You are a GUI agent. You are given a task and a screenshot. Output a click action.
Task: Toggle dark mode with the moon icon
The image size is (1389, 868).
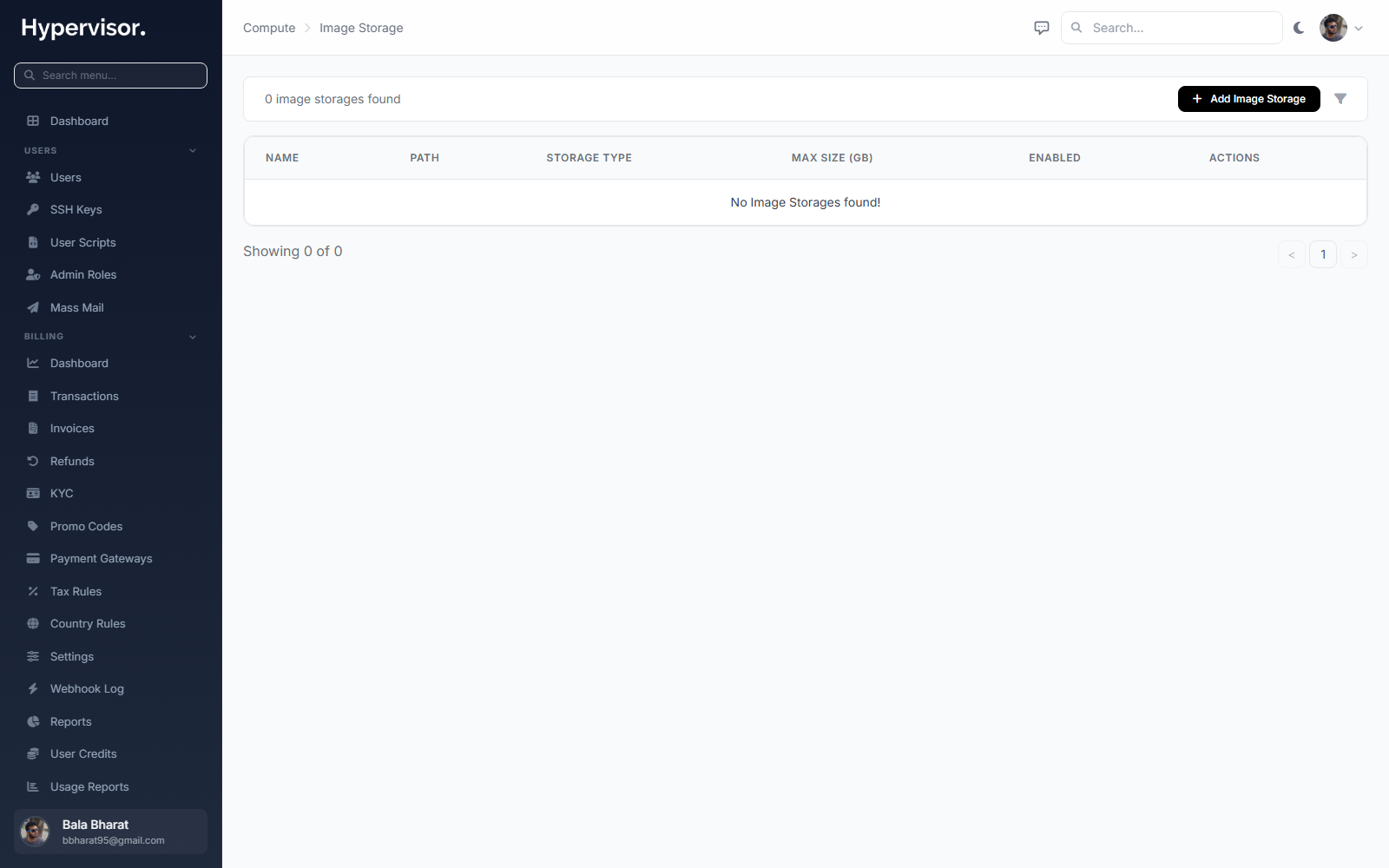click(x=1299, y=28)
